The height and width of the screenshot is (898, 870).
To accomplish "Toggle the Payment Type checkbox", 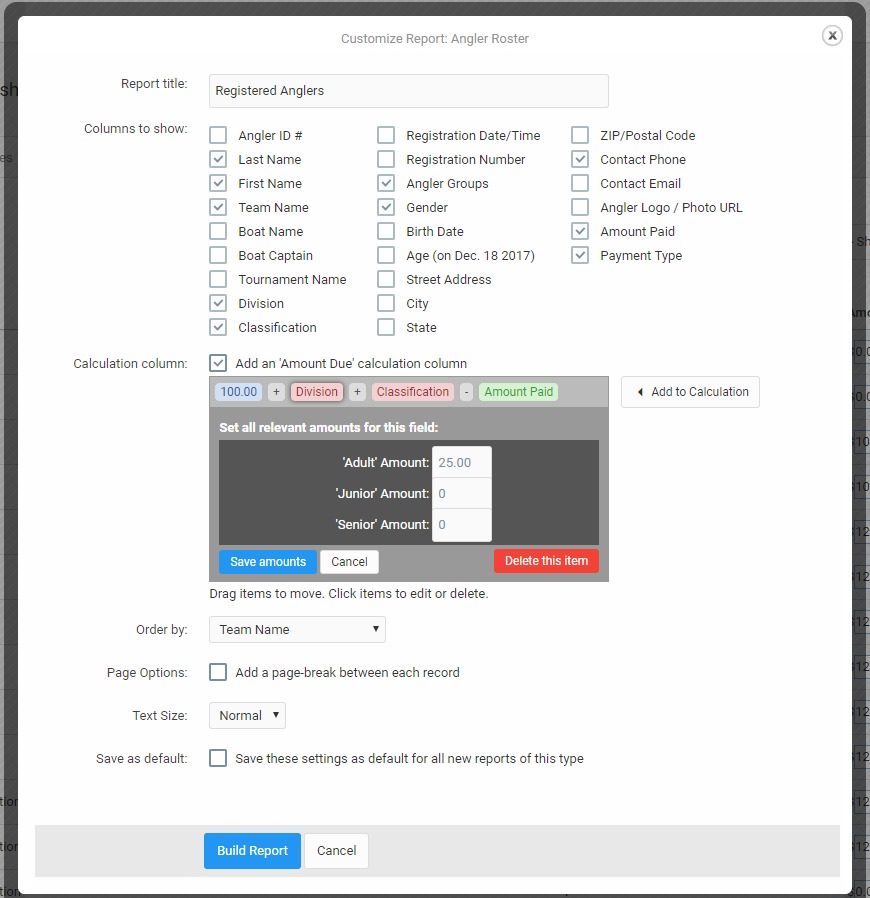I will [580, 255].
